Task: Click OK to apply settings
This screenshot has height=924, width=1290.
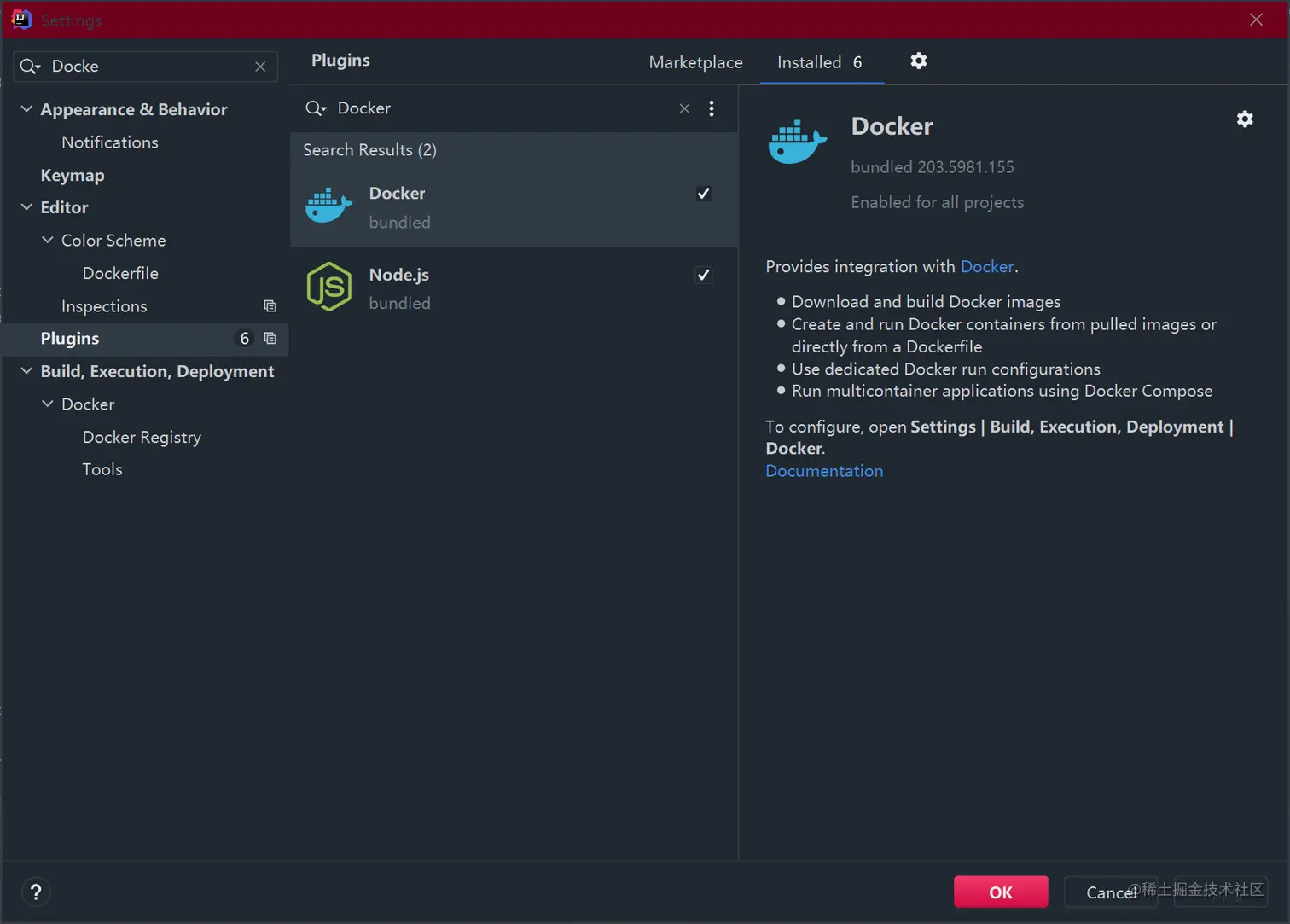Action: 1001,892
